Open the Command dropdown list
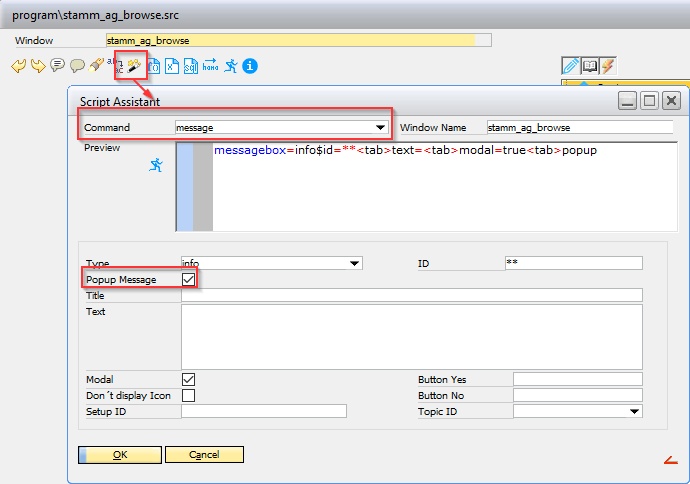This screenshot has height=484, width=690. coord(380,128)
